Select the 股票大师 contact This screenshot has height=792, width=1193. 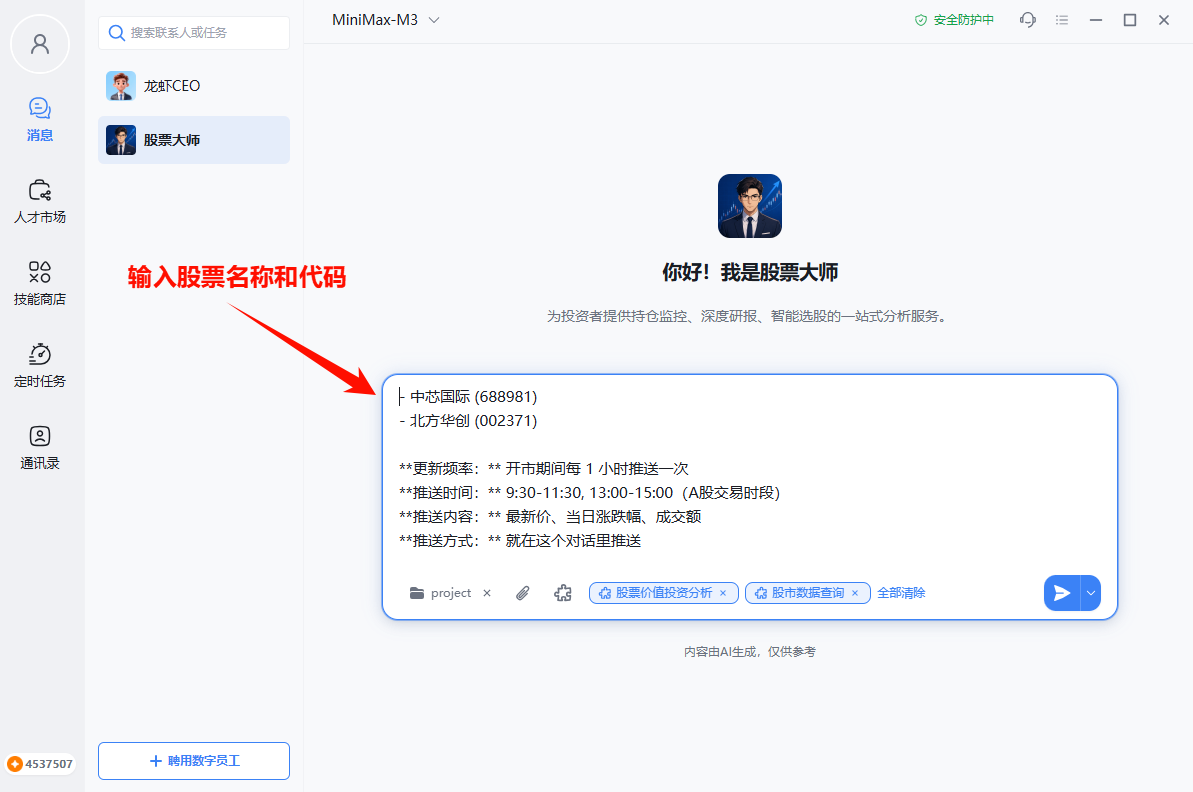tap(194, 140)
